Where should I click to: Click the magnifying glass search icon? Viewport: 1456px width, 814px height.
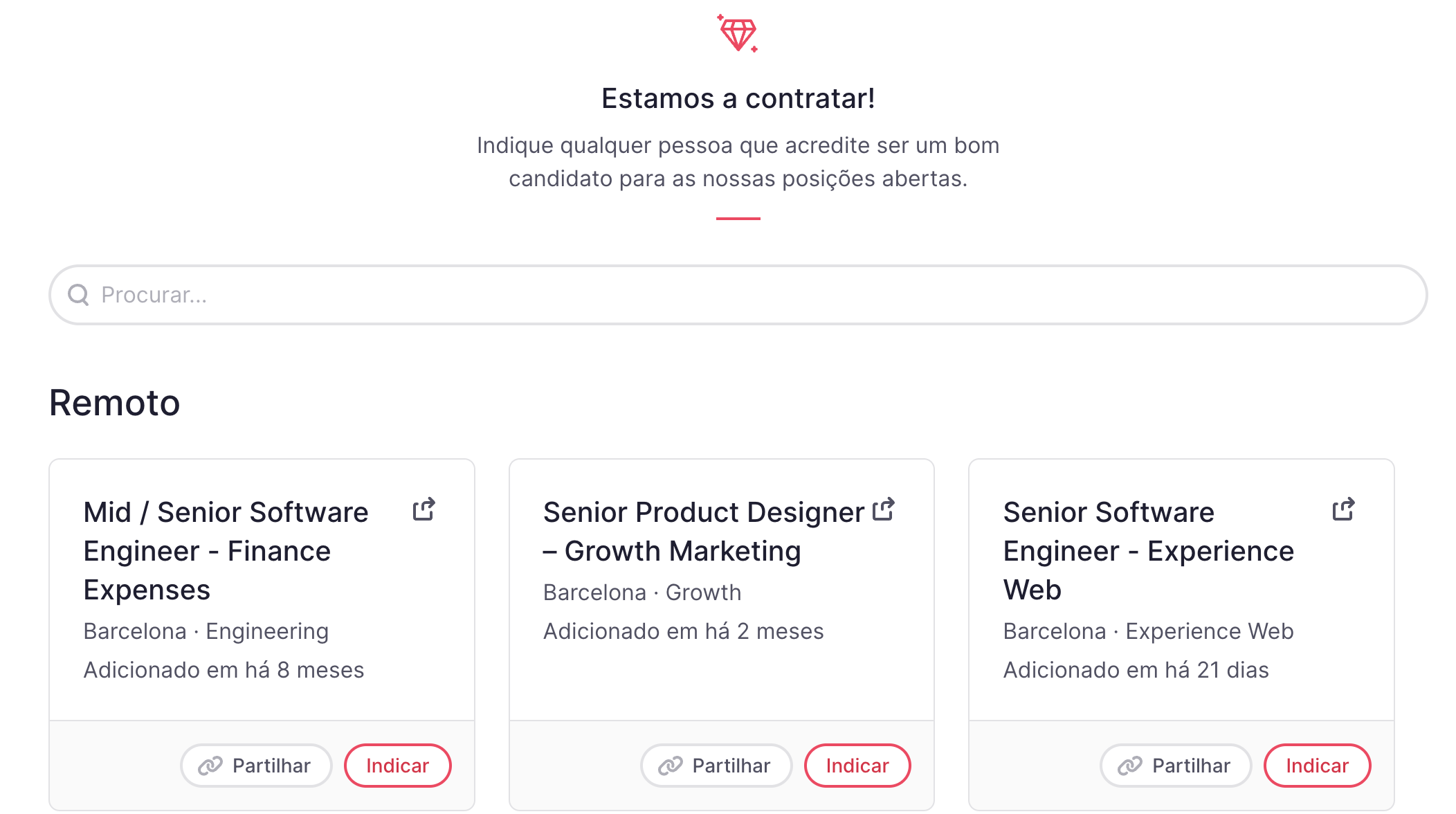(x=78, y=295)
